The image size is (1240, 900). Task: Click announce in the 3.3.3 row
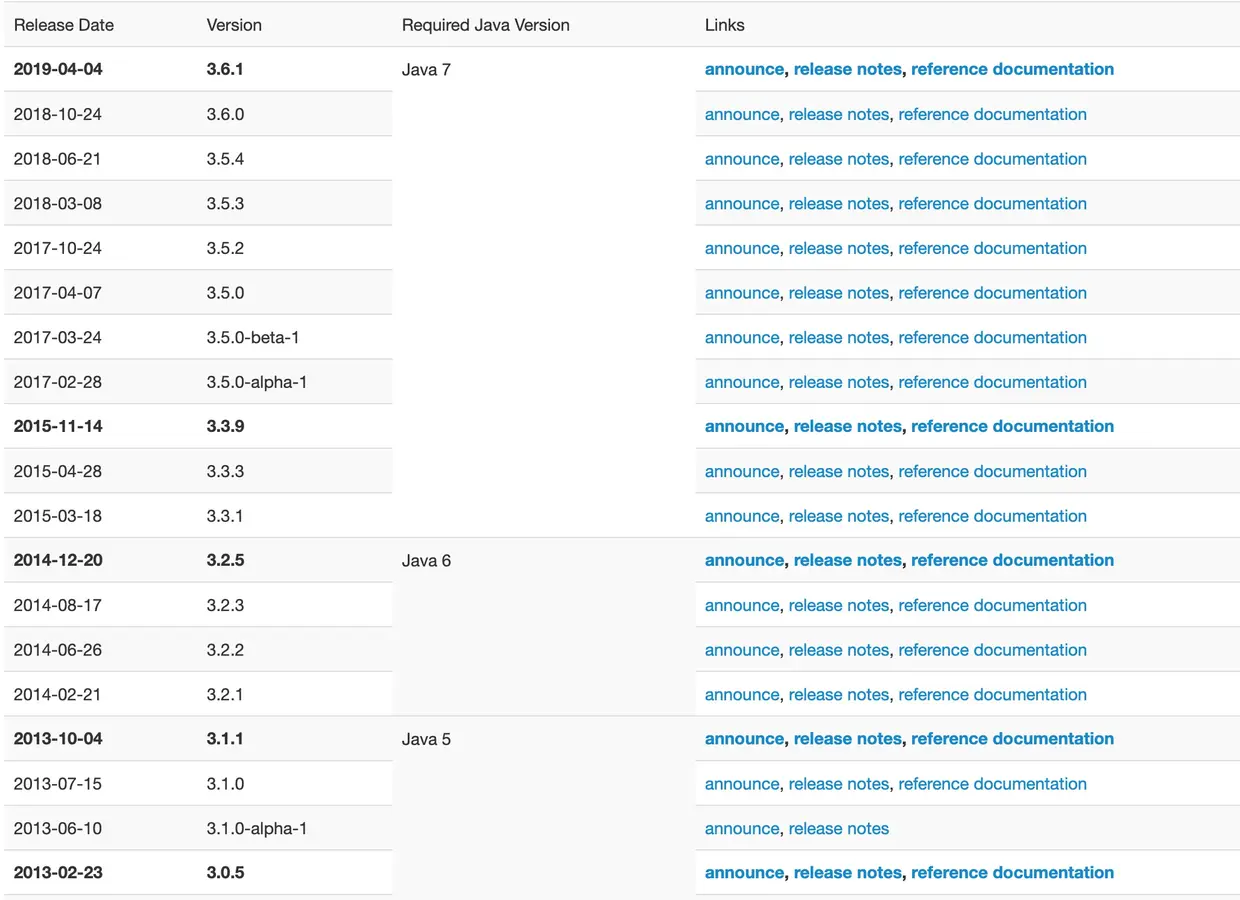pos(742,471)
